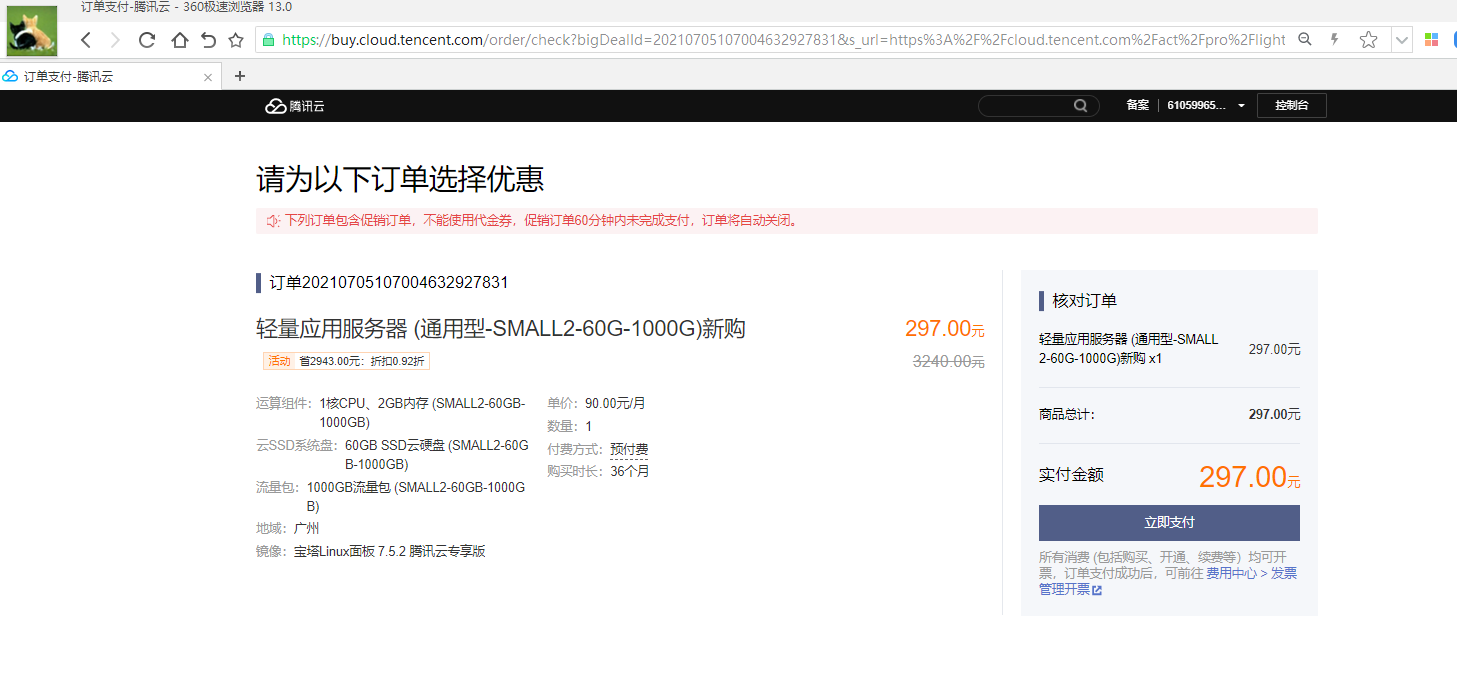
Task: Click the zoom magnifier icon in address bar
Action: 1304,40
